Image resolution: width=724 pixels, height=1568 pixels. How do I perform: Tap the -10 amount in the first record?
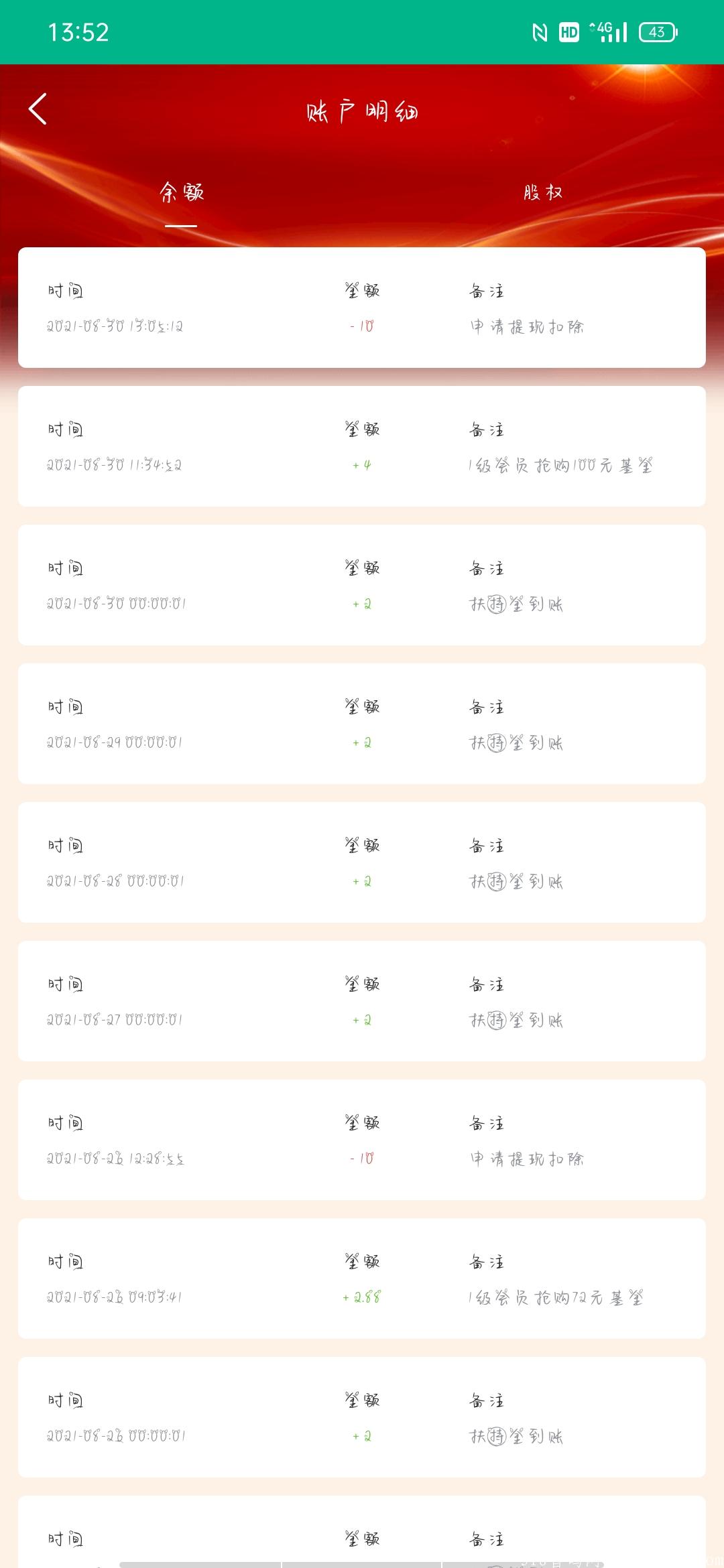(x=362, y=326)
